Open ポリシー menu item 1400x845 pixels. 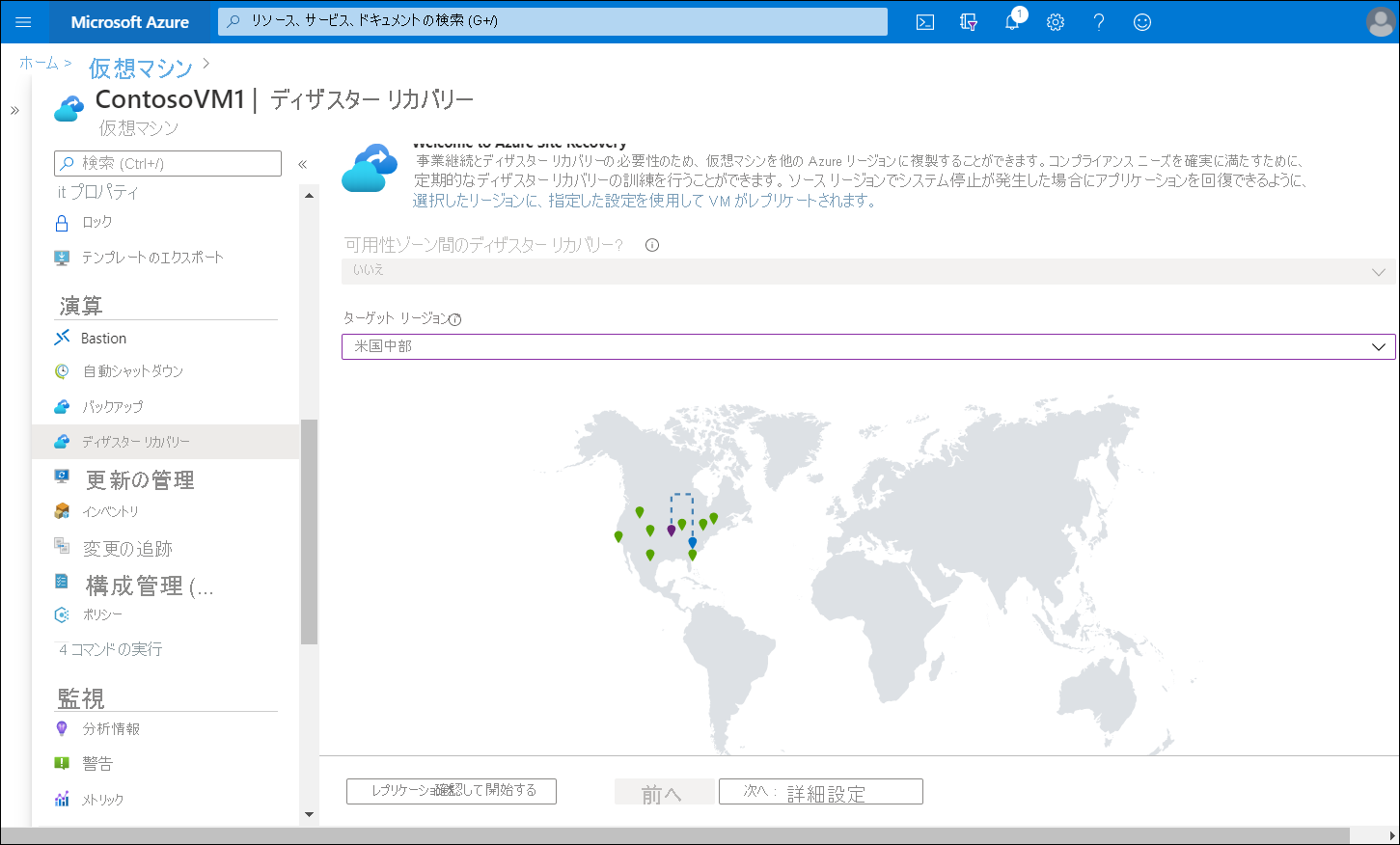(x=102, y=614)
